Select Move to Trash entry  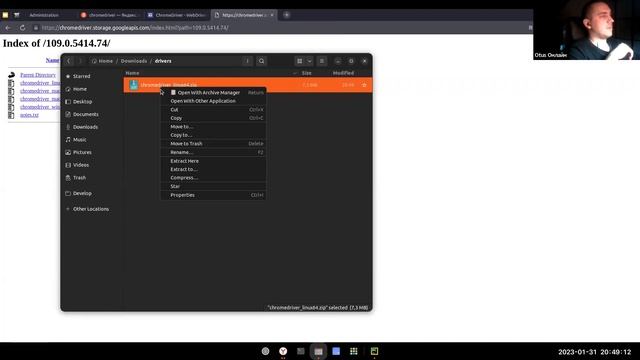click(213, 144)
